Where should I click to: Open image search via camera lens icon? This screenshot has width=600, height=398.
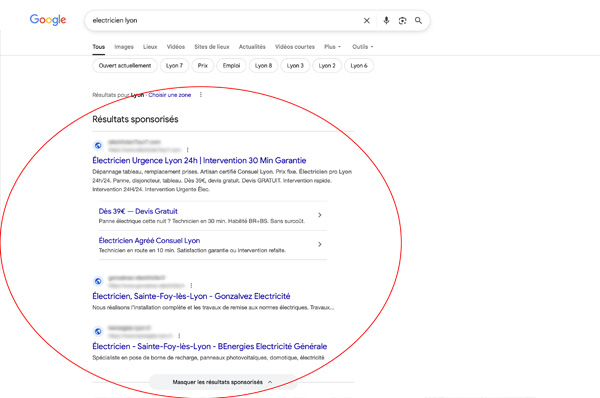tap(402, 21)
